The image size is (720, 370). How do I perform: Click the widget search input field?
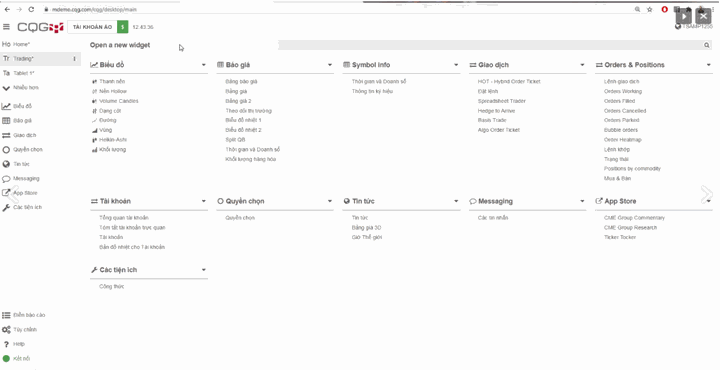pyautogui.click(x=491, y=45)
